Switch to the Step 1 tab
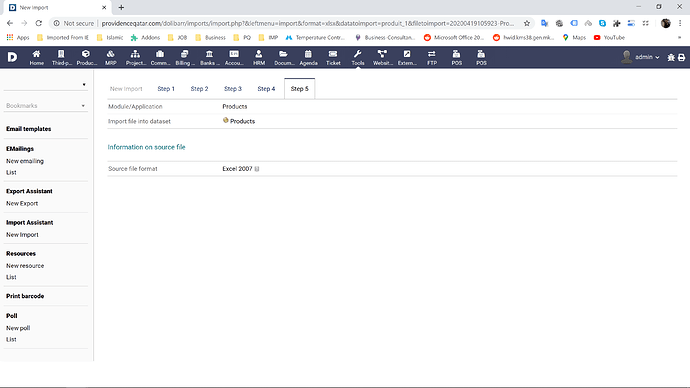 [x=166, y=89]
